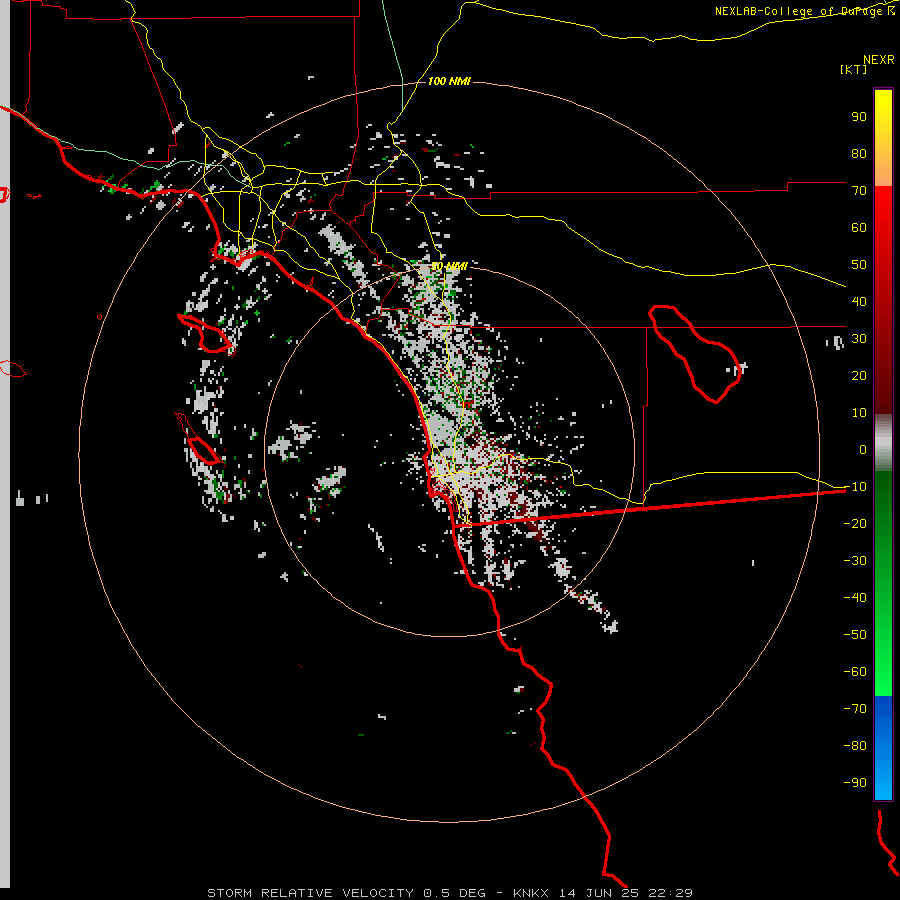900x900 pixels.
Task: Click the "KNKX" radar site identifier
Action: point(531,893)
